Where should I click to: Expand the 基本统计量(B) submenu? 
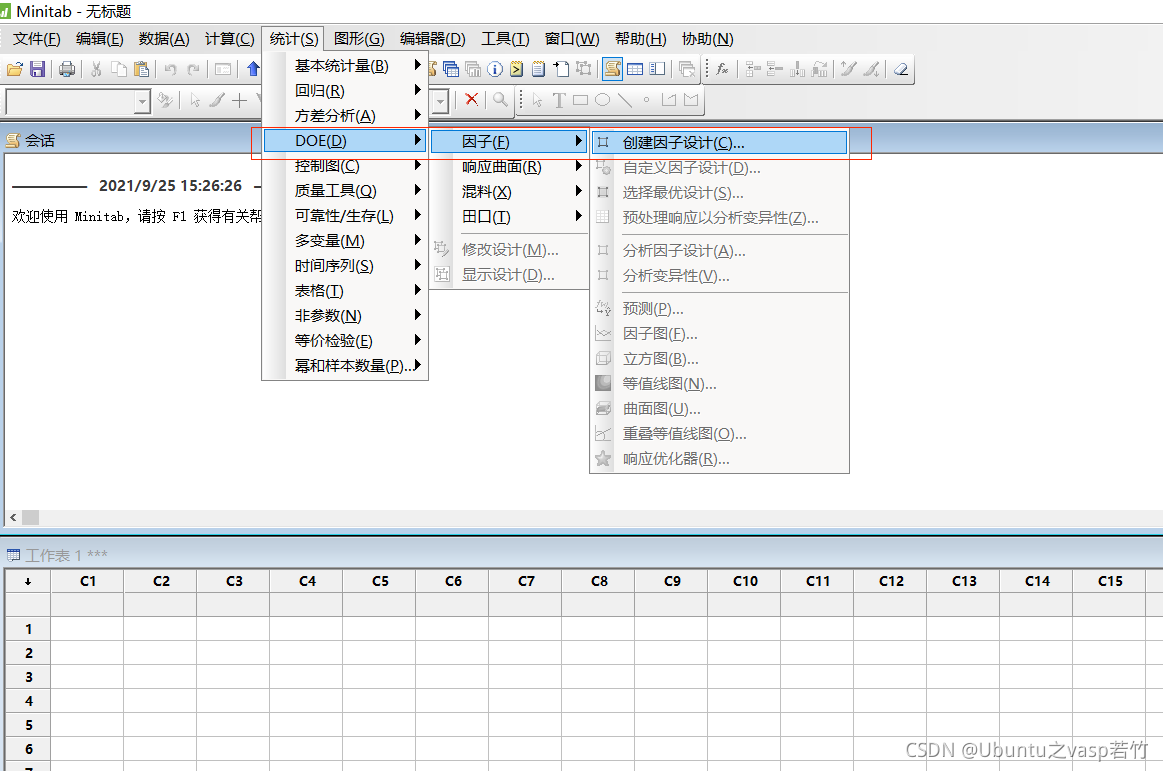346,65
